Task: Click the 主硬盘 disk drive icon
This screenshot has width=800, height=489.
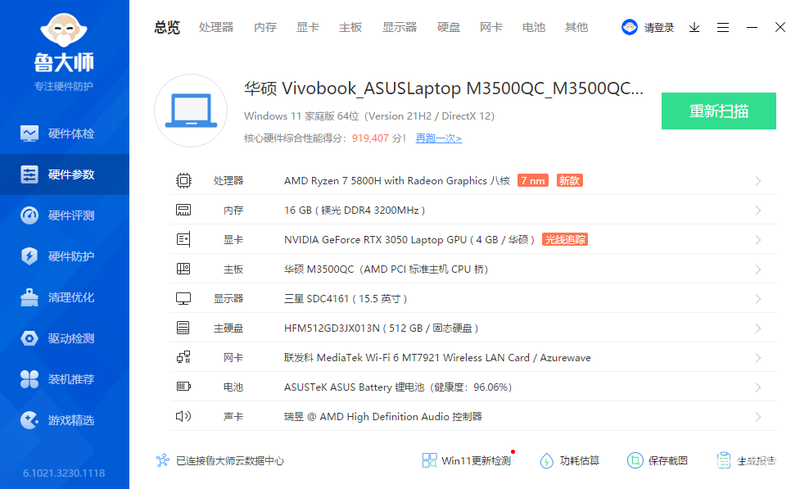Action: click(x=183, y=328)
